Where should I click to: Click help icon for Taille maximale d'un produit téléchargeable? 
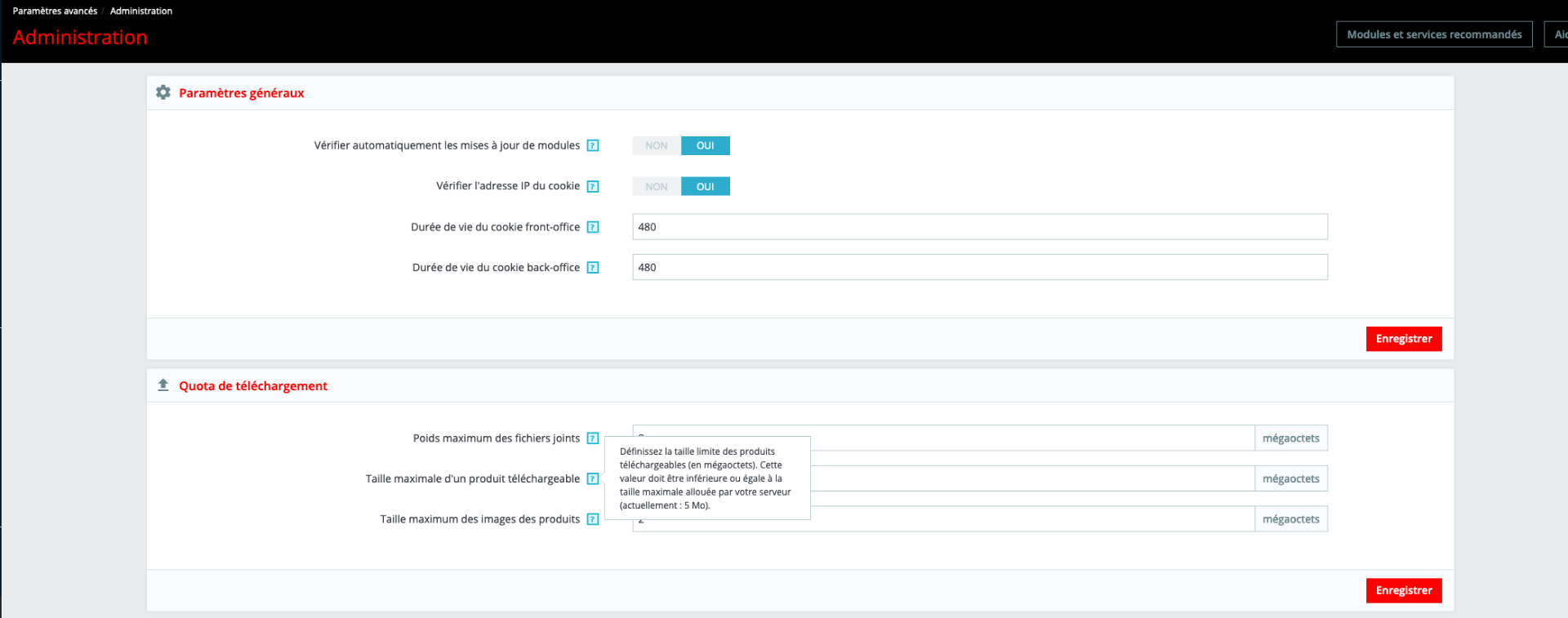[593, 478]
